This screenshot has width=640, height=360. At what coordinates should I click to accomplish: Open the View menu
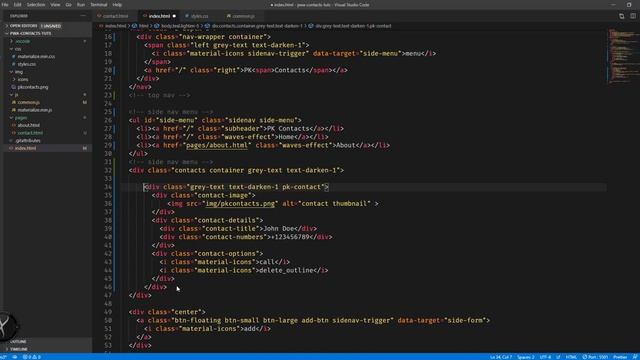(x=55, y=4)
